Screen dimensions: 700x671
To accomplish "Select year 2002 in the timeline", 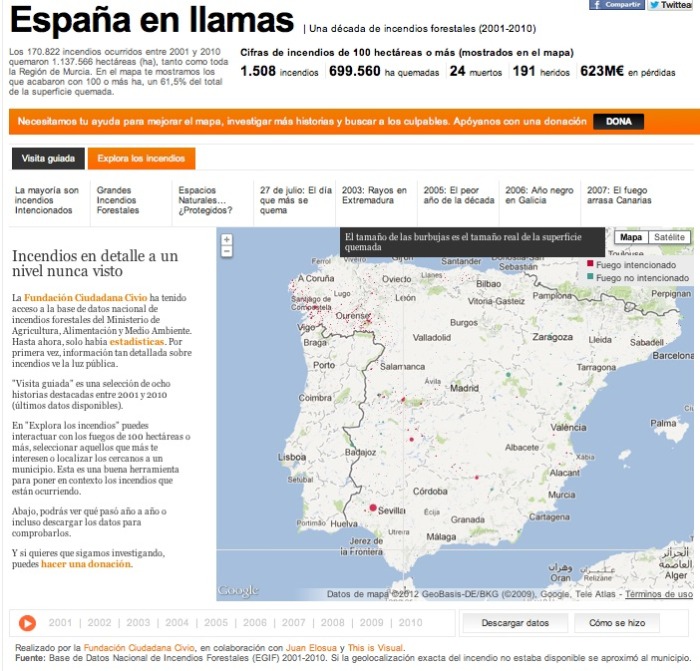I will (99, 623).
